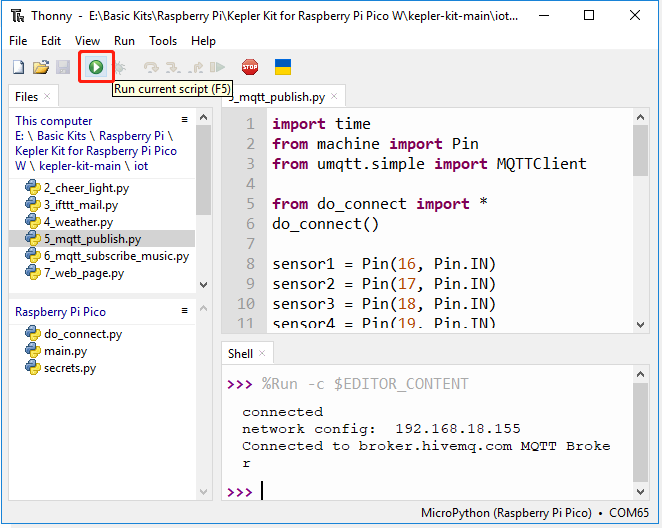Click the Basic Kits path link
The width and height of the screenshot is (662, 528).
tap(61, 136)
